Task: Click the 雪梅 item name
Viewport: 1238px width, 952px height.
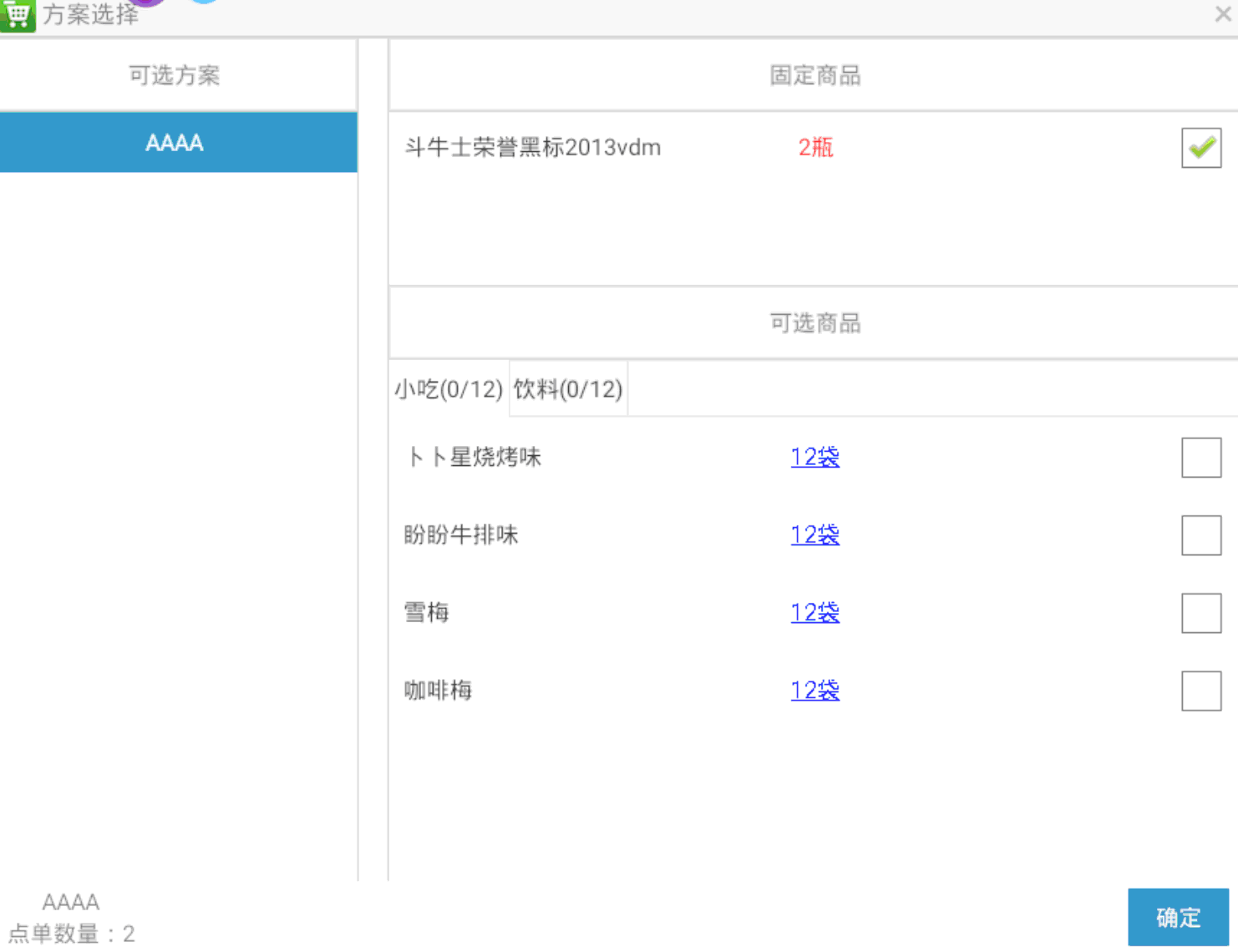Action: [427, 612]
